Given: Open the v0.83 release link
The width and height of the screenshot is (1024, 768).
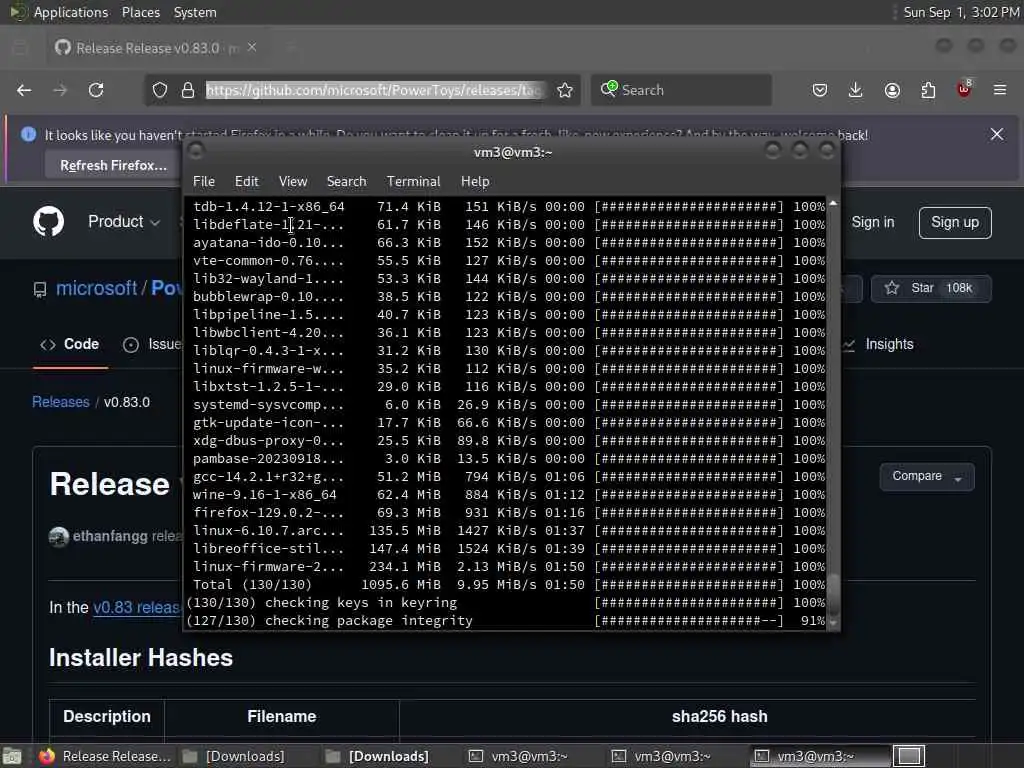Looking at the screenshot, I should tap(137, 607).
